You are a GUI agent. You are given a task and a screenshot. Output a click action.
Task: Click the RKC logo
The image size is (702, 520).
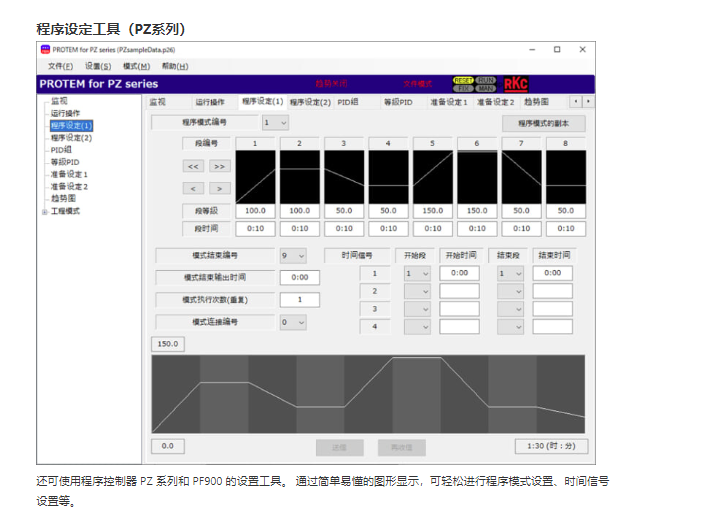516,84
